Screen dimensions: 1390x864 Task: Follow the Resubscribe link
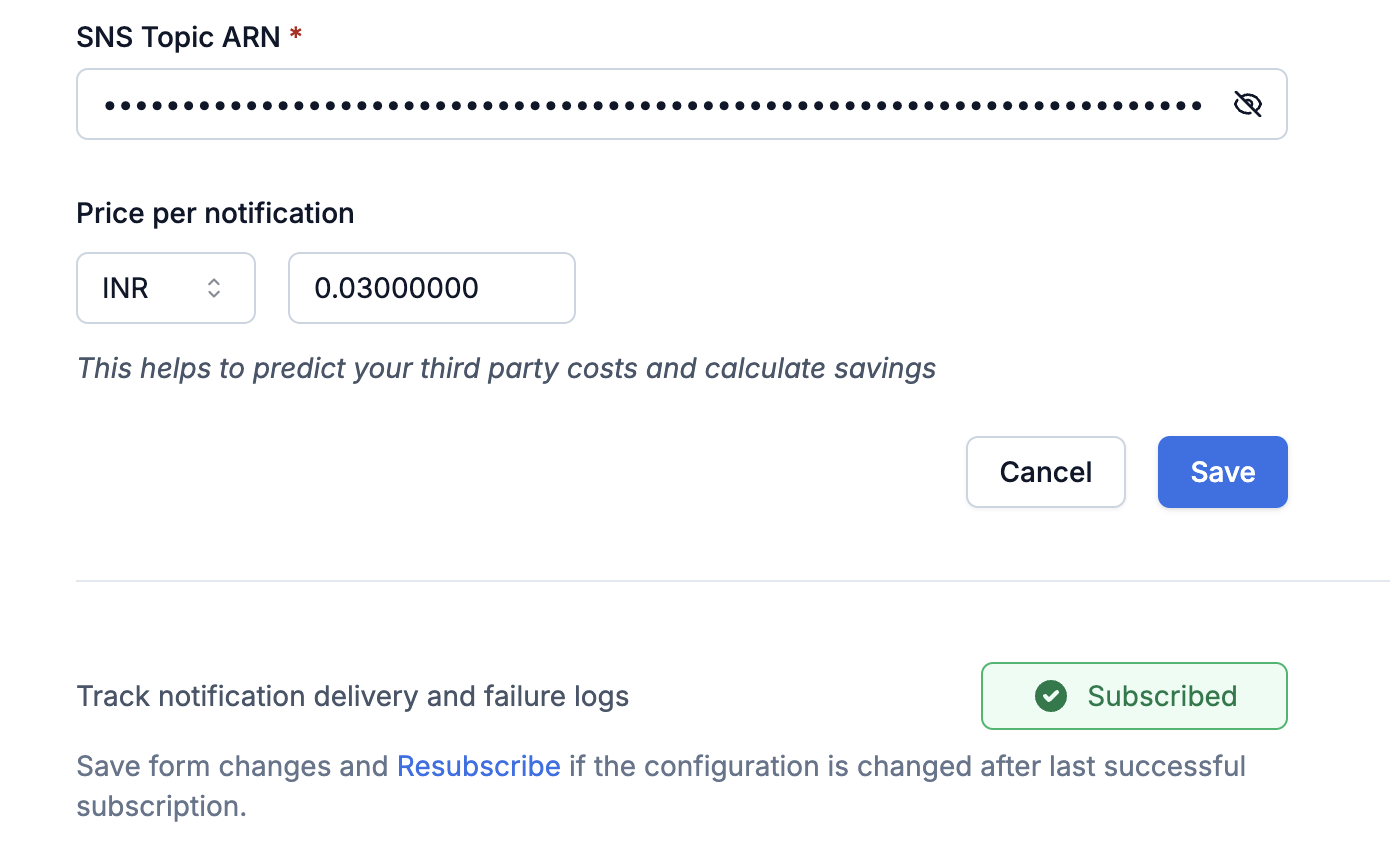tap(479, 766)
